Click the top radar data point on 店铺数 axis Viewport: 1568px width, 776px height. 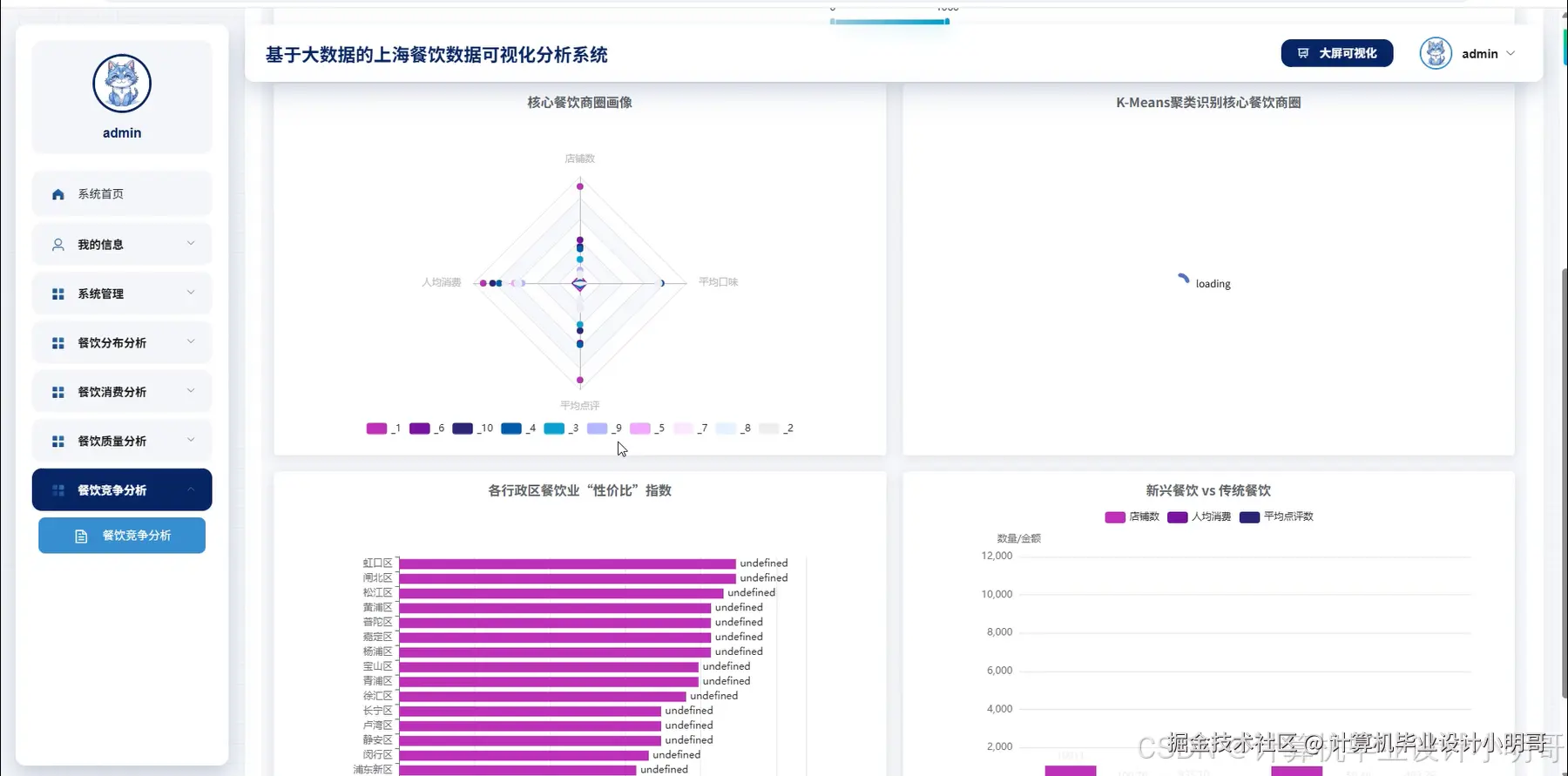point(579,186)
